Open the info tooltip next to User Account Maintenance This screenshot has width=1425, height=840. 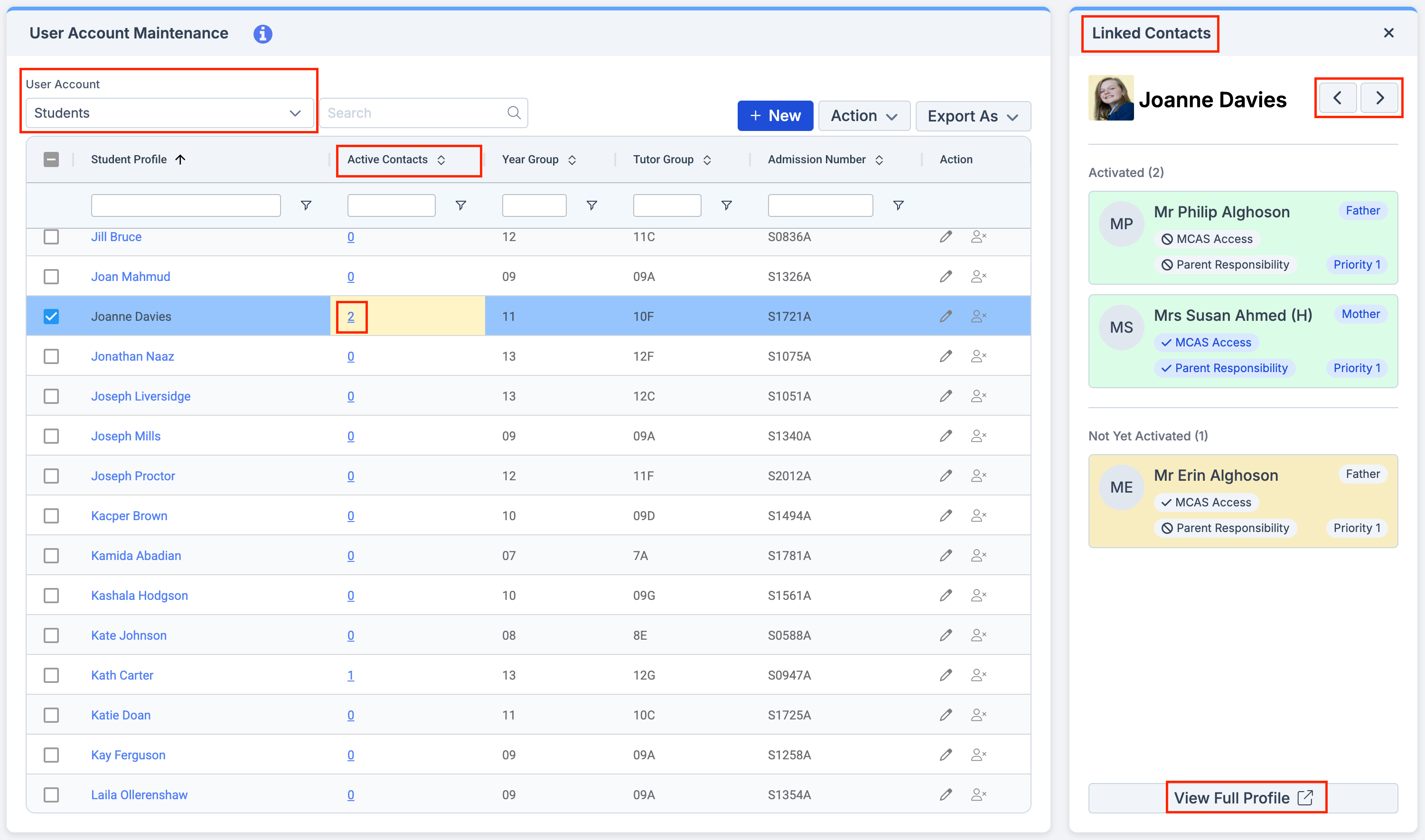(x=263, y=34)
